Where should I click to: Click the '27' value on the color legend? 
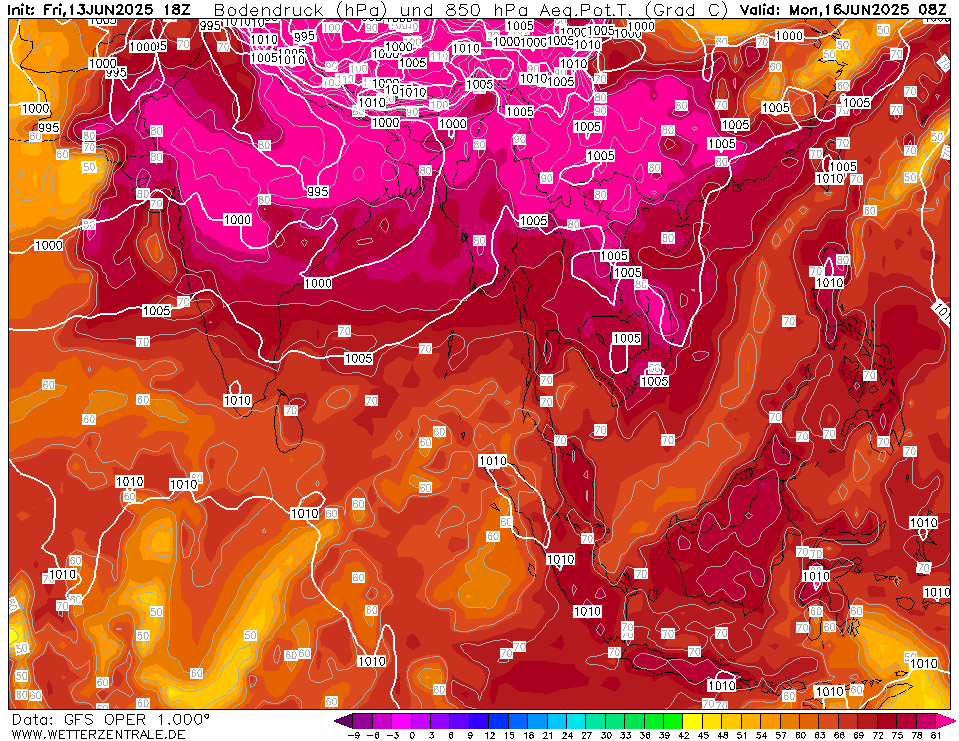[x=587, y=735]
